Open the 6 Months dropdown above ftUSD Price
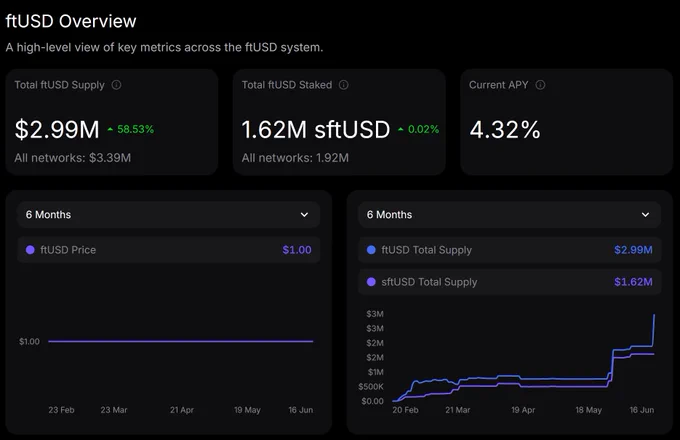Viewport: 680px width, 440px height. point(168,215)
